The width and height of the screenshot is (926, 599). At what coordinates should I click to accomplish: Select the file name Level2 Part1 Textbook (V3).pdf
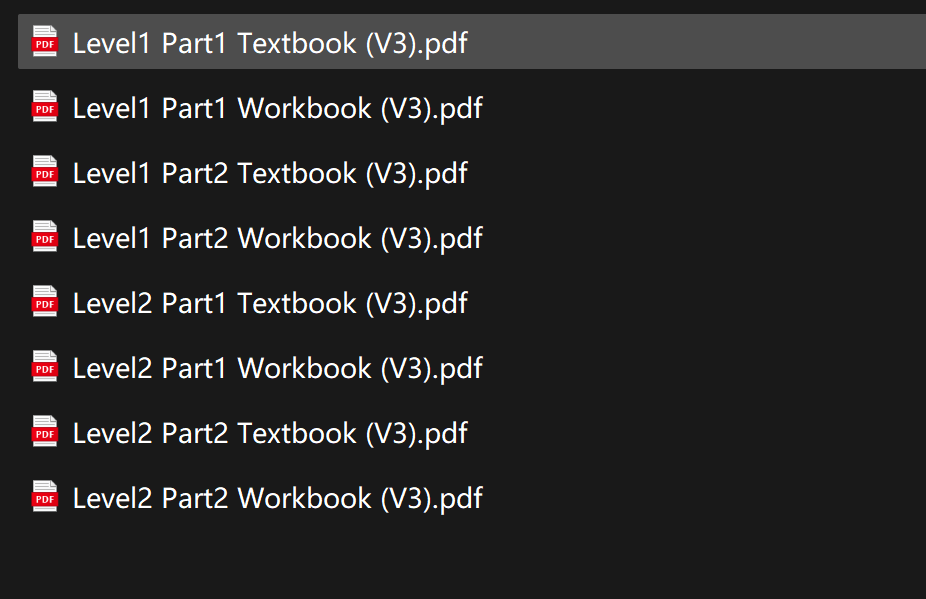coord(270,303)
